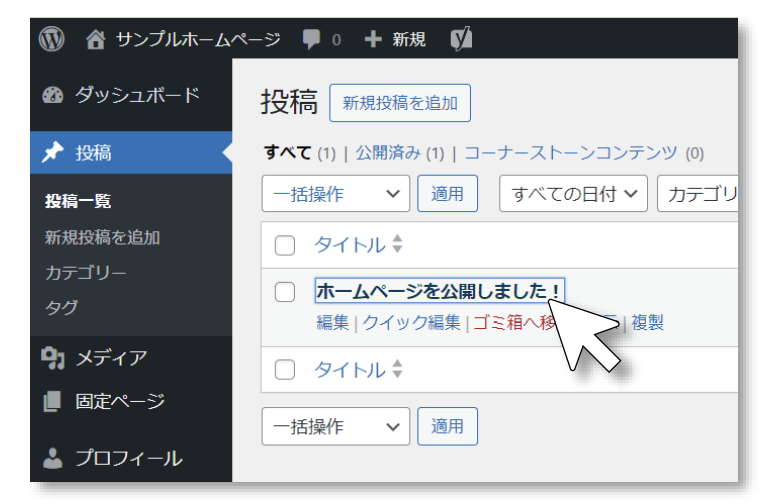Click the メディア sidebar icon
The image size is (774, 504).
54,357
